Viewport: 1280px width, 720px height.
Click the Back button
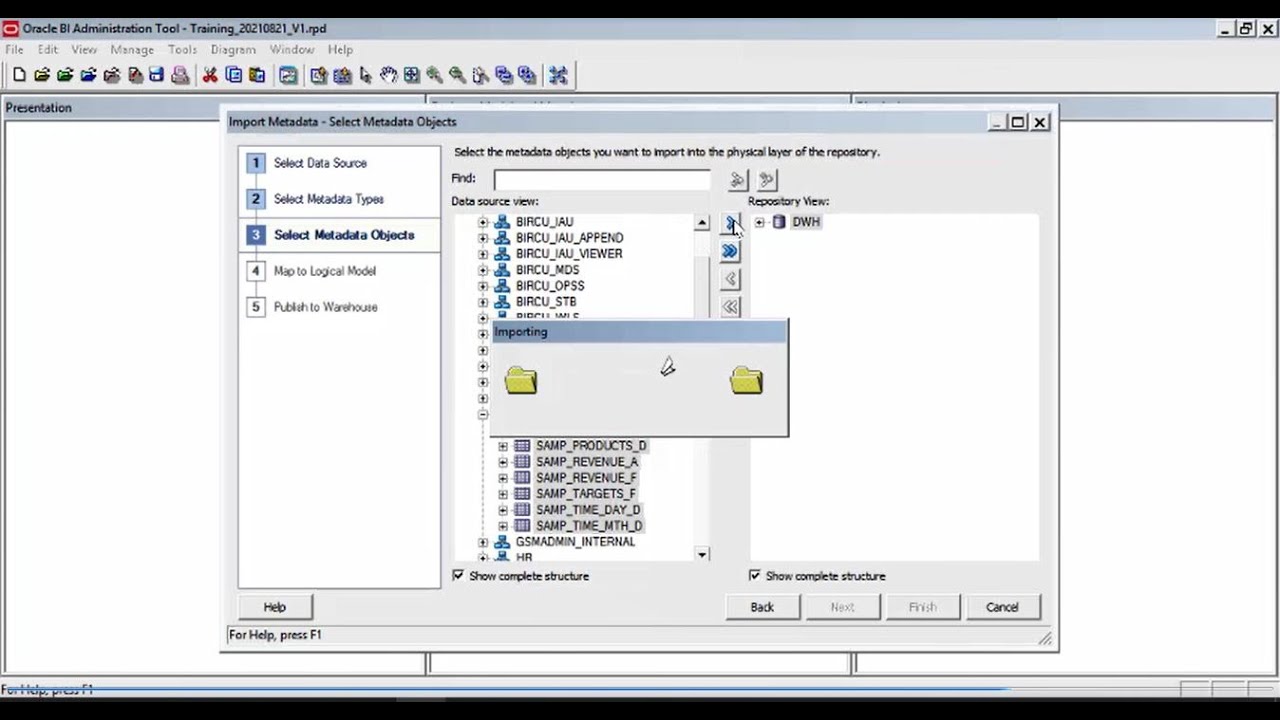coord(762,607)
